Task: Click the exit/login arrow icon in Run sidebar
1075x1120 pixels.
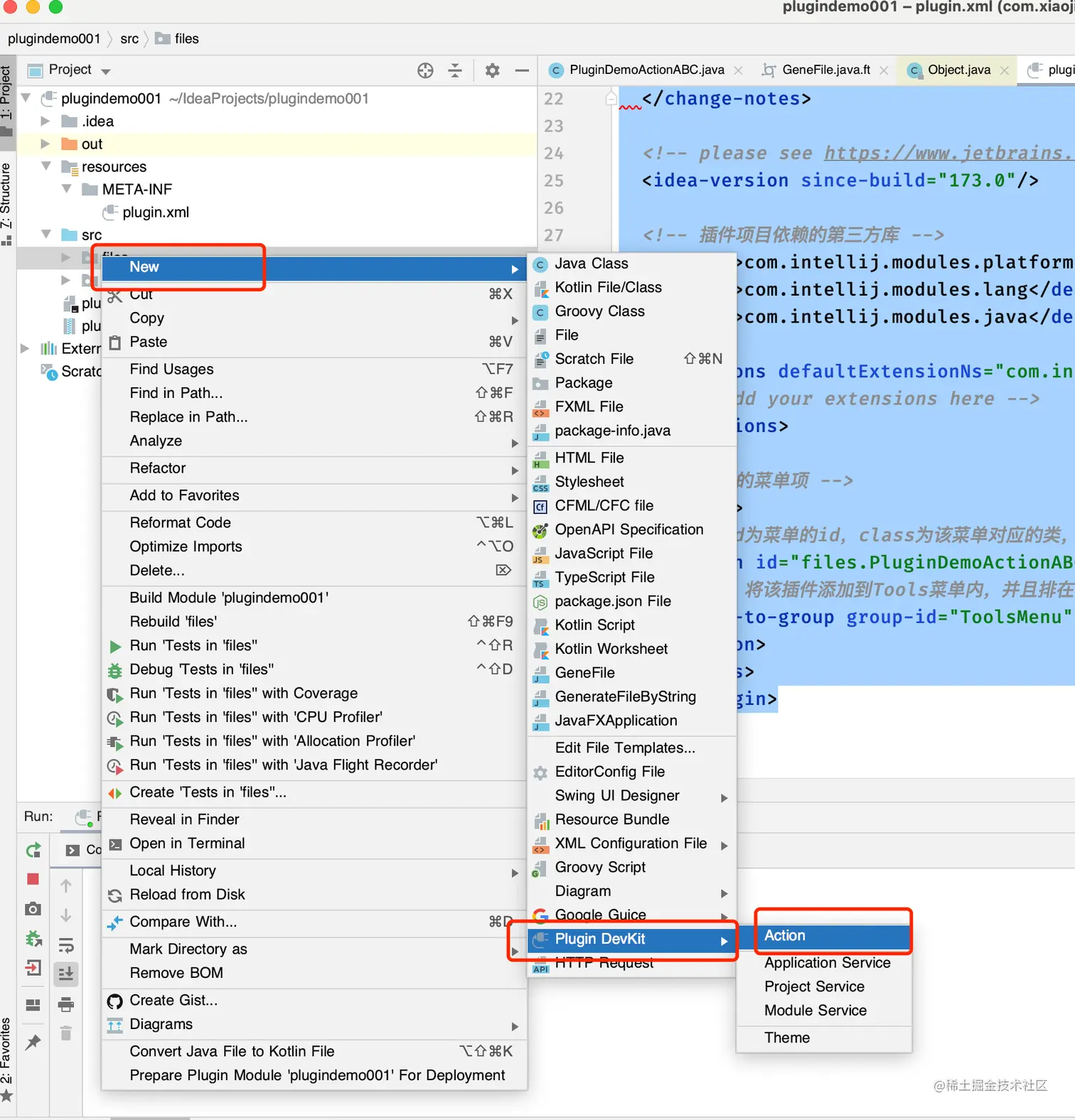Action: (33, 968)
